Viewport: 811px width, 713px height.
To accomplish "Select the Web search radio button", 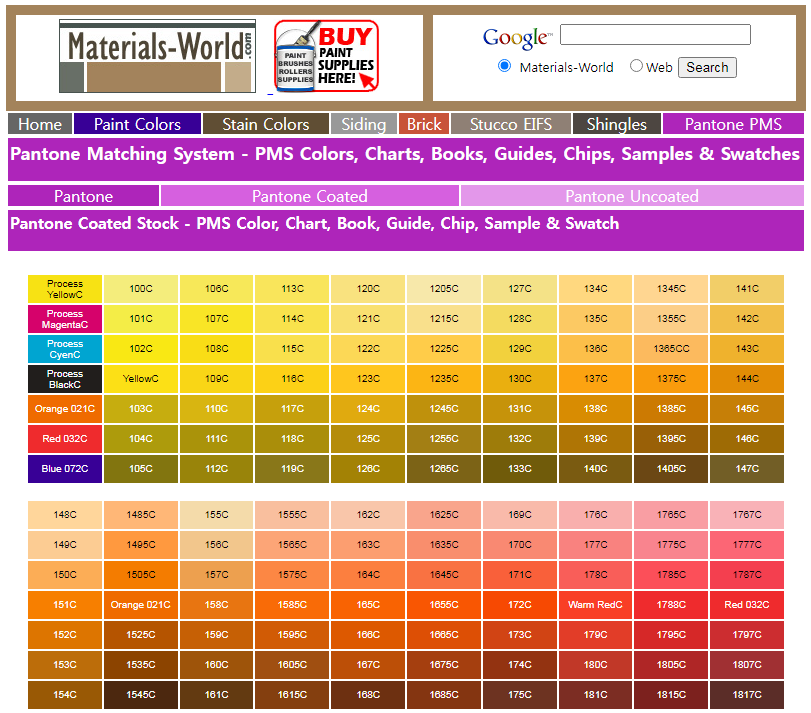I will click(636, 66).
